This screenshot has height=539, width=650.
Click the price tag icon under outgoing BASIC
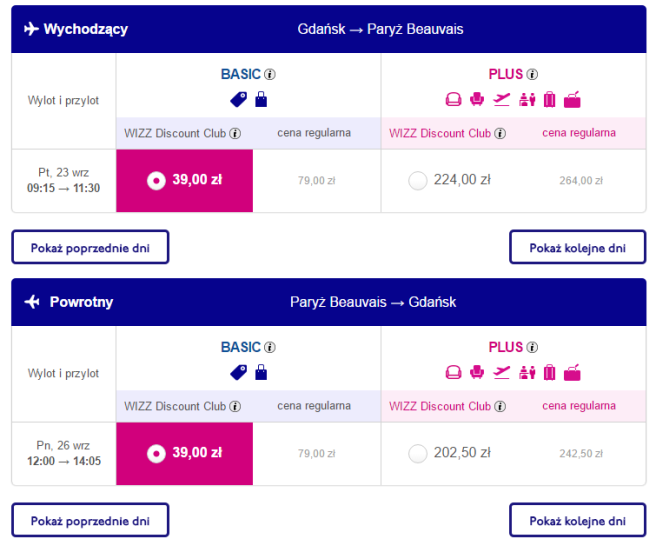click(x=239, y=100)
